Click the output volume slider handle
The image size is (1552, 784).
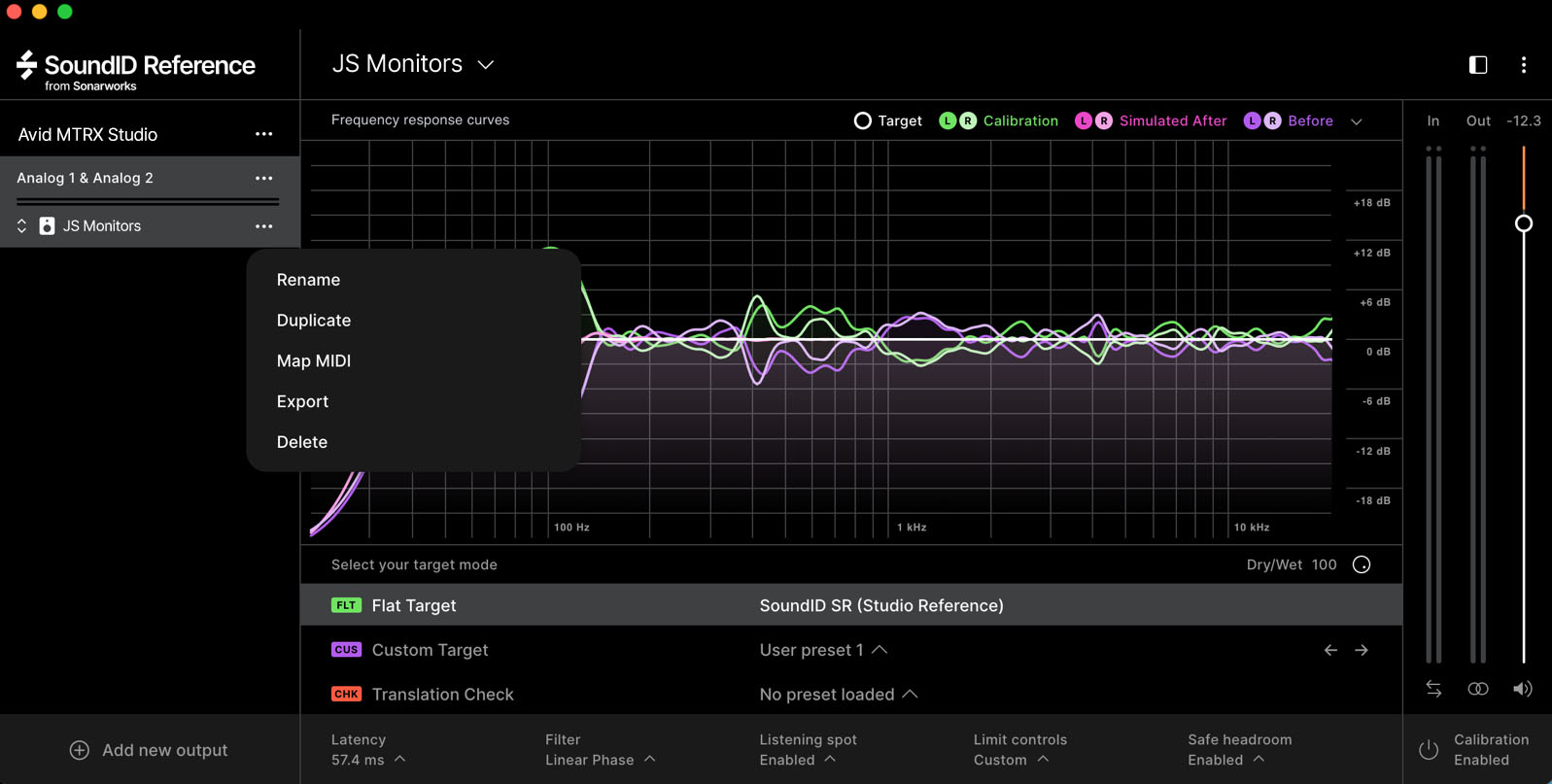tap(1524, 223)
